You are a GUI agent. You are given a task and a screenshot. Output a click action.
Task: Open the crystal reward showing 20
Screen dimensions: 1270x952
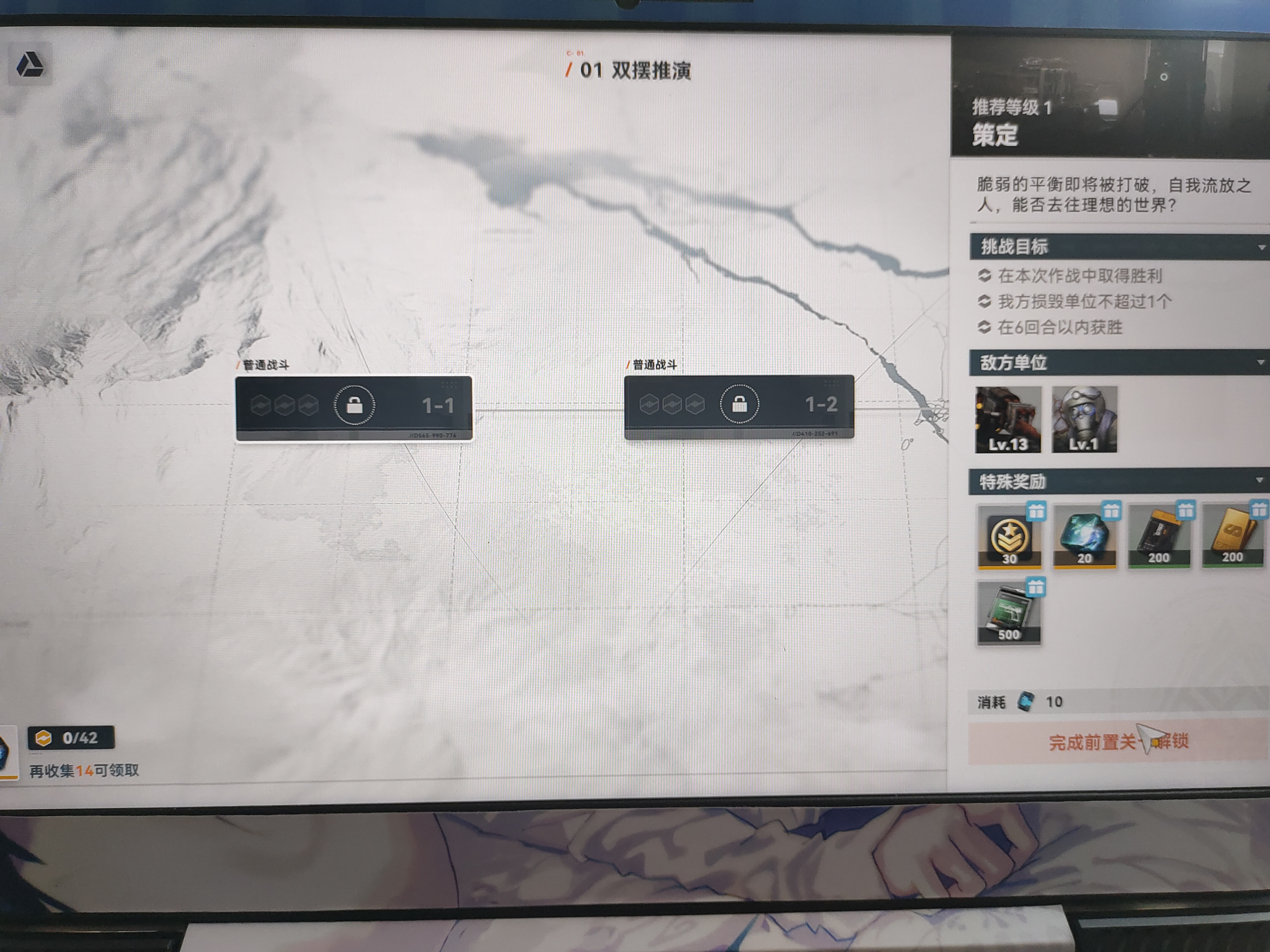1085,537
